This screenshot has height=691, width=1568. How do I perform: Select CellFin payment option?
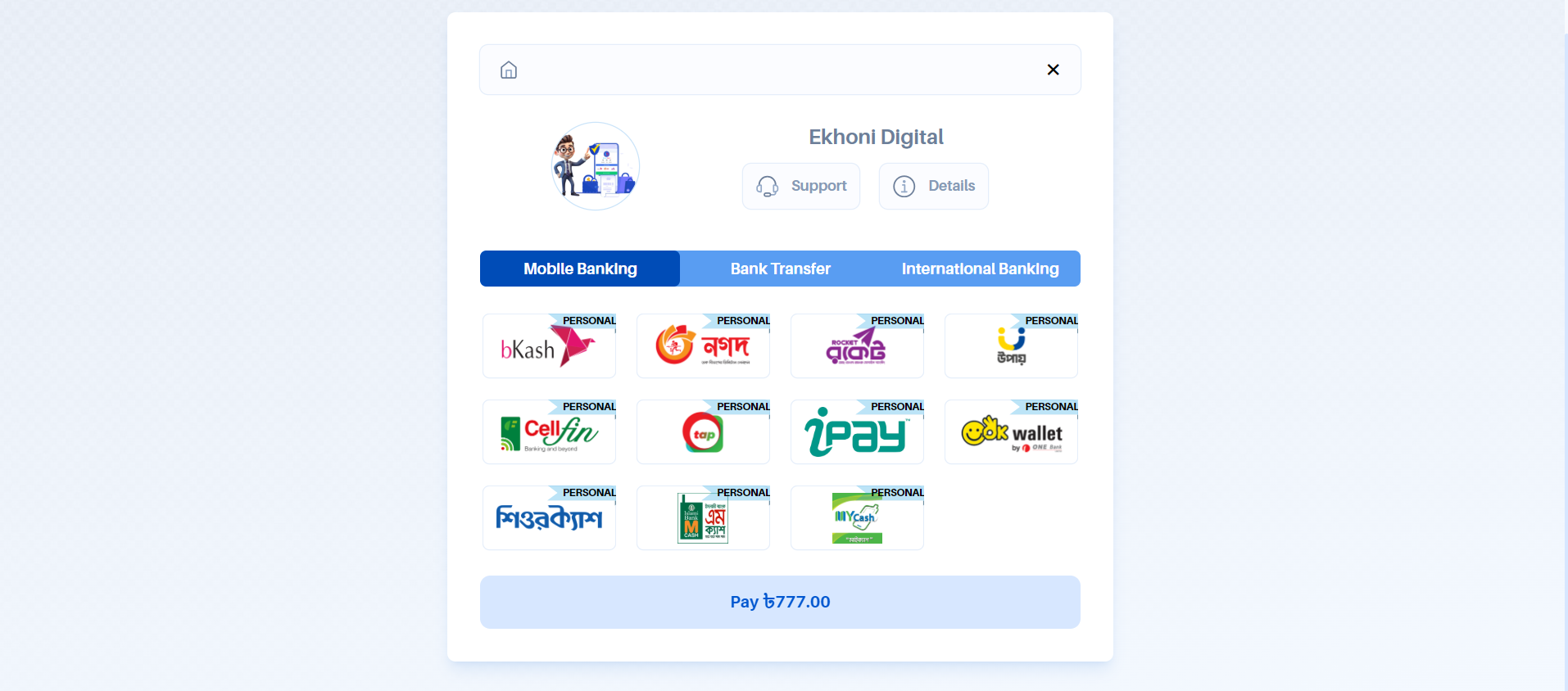pyautogui.click(x=549, y=431)
